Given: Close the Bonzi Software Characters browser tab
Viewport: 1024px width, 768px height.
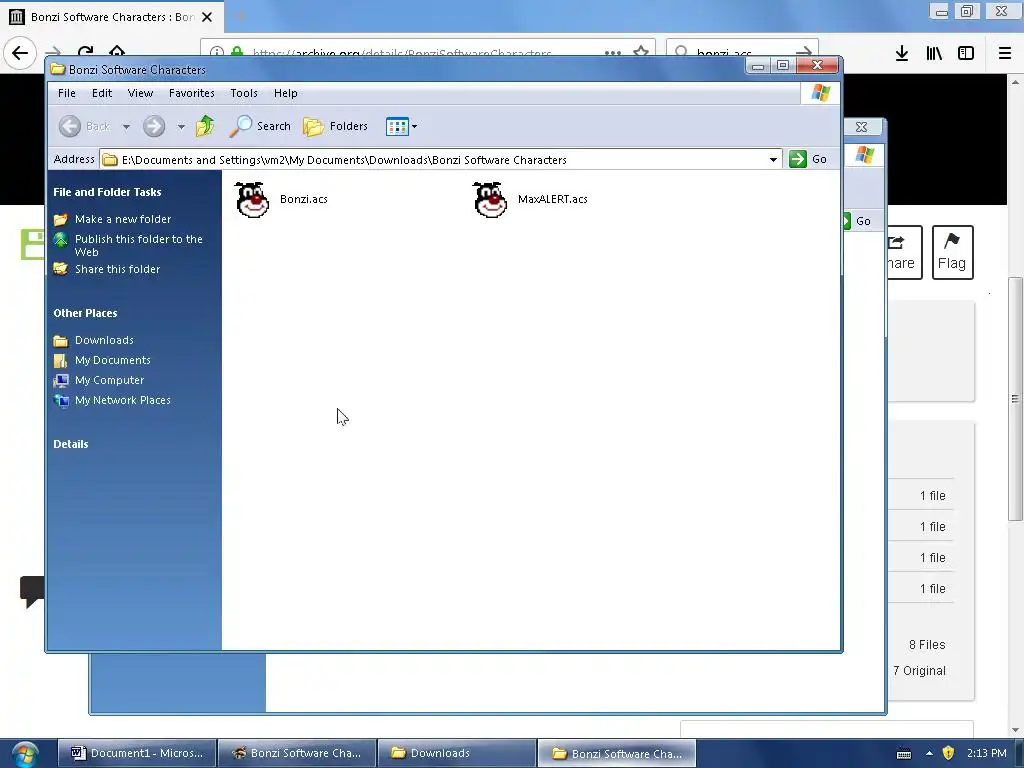Looking at the screenshot, I should 207,17.
